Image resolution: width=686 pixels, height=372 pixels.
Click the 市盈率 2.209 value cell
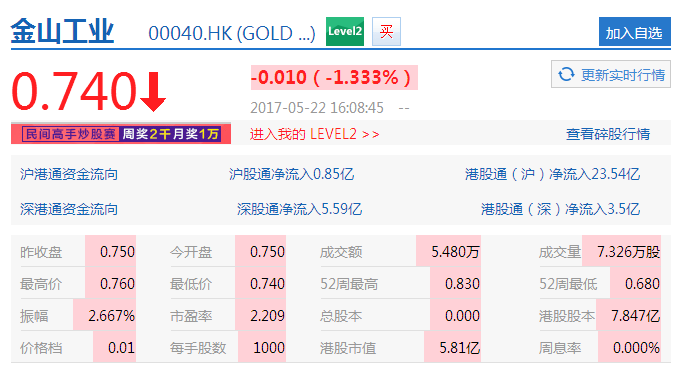pos(261,315)
